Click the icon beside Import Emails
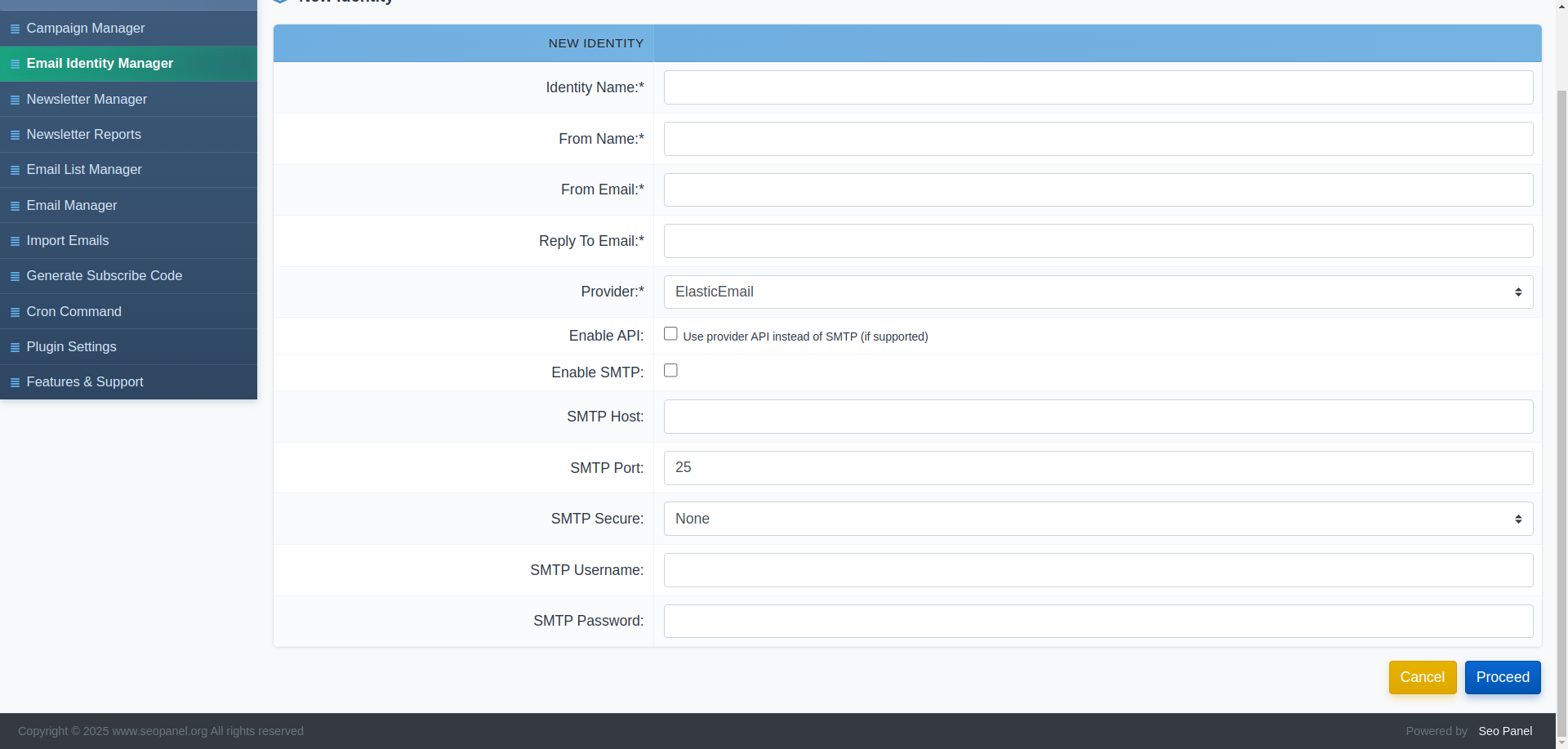The image size is (1568, 749). (15, 240)
